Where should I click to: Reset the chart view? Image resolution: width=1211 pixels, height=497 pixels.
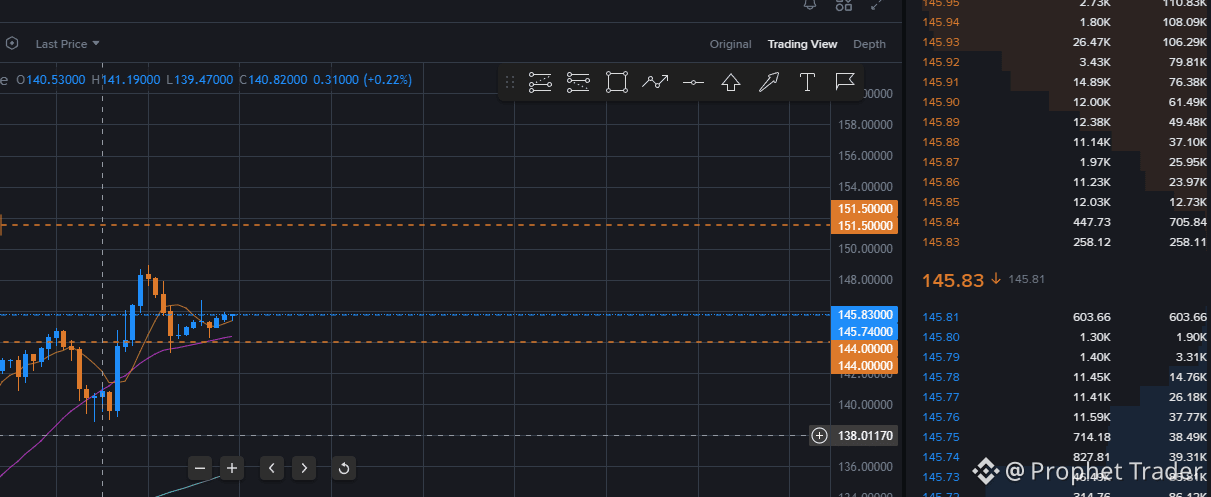coord(344,467)
